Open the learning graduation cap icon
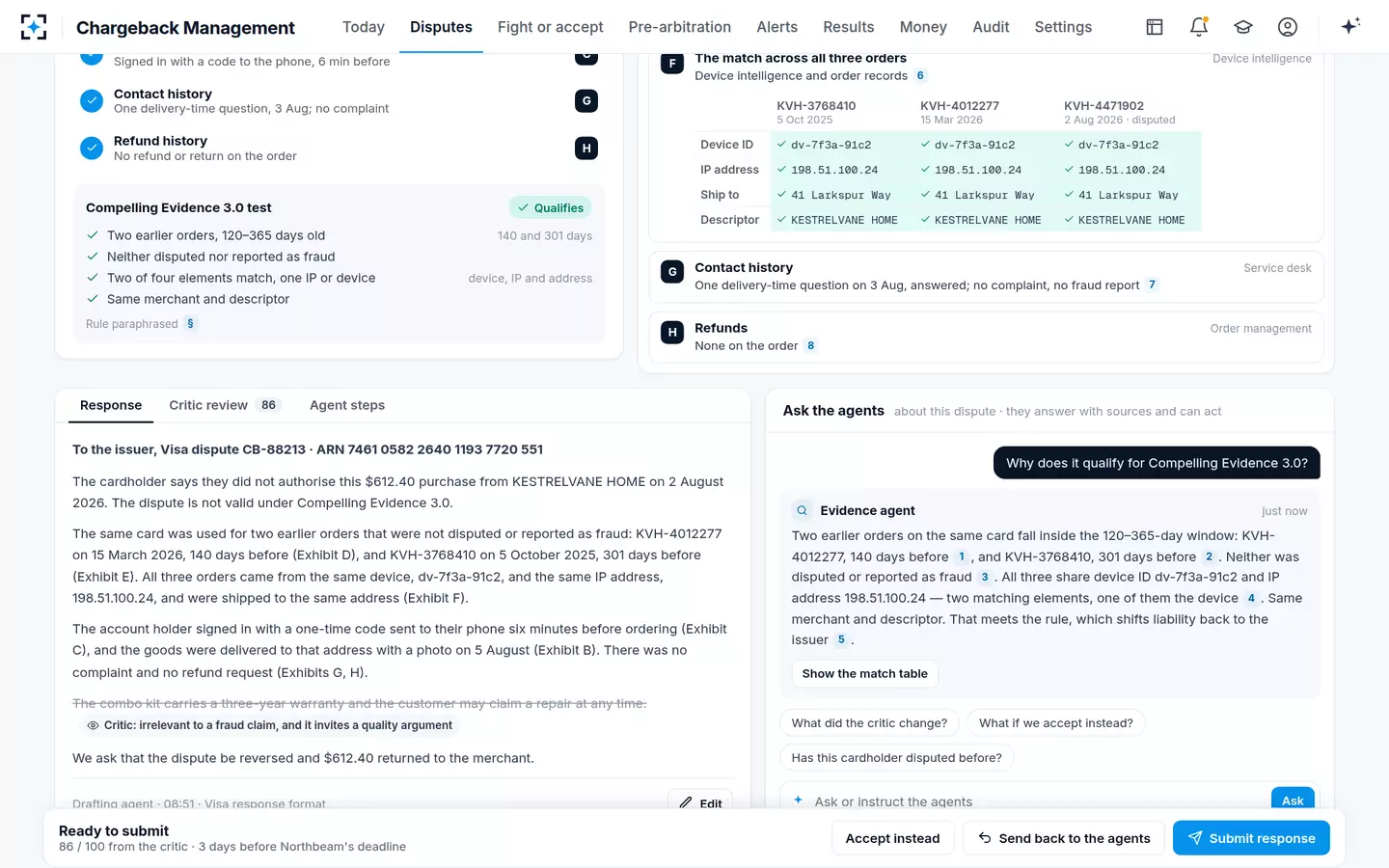The width and height of the screenshot is (1389, 868). pos(1243,27)
